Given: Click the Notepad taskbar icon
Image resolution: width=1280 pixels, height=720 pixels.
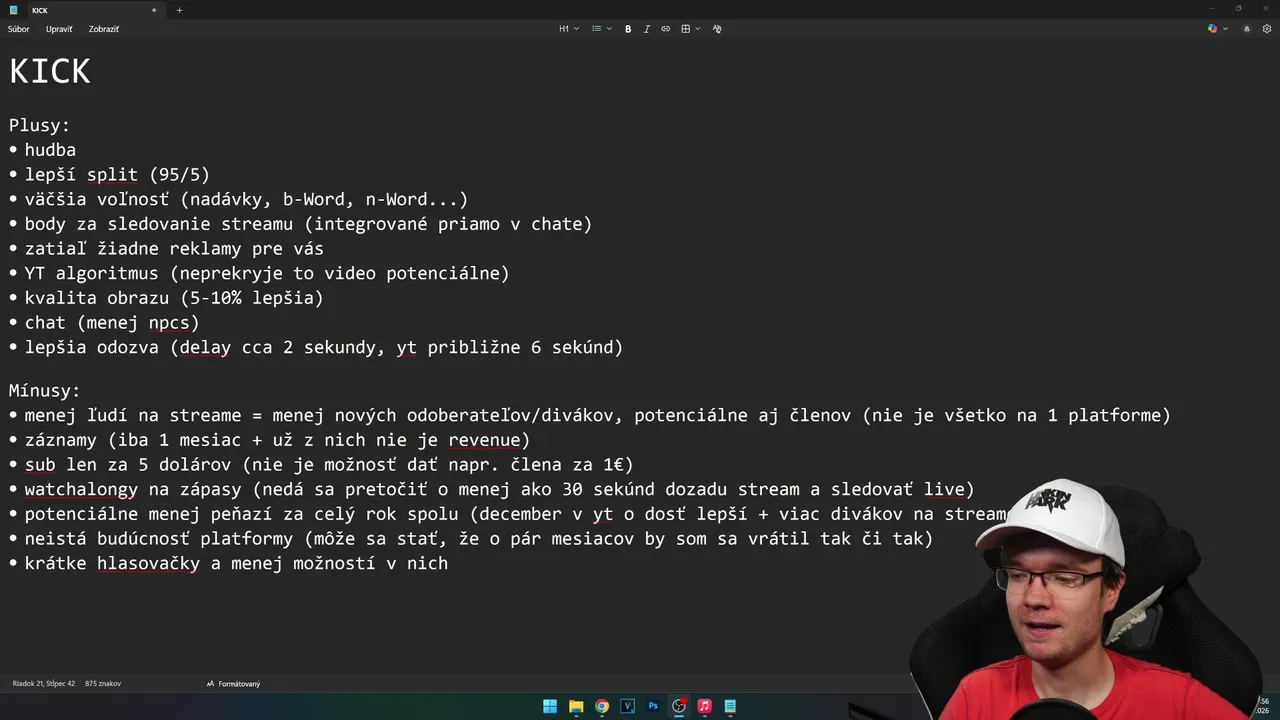Looking at the screenshot, I should pyautogui.click(x=730, y=706).
